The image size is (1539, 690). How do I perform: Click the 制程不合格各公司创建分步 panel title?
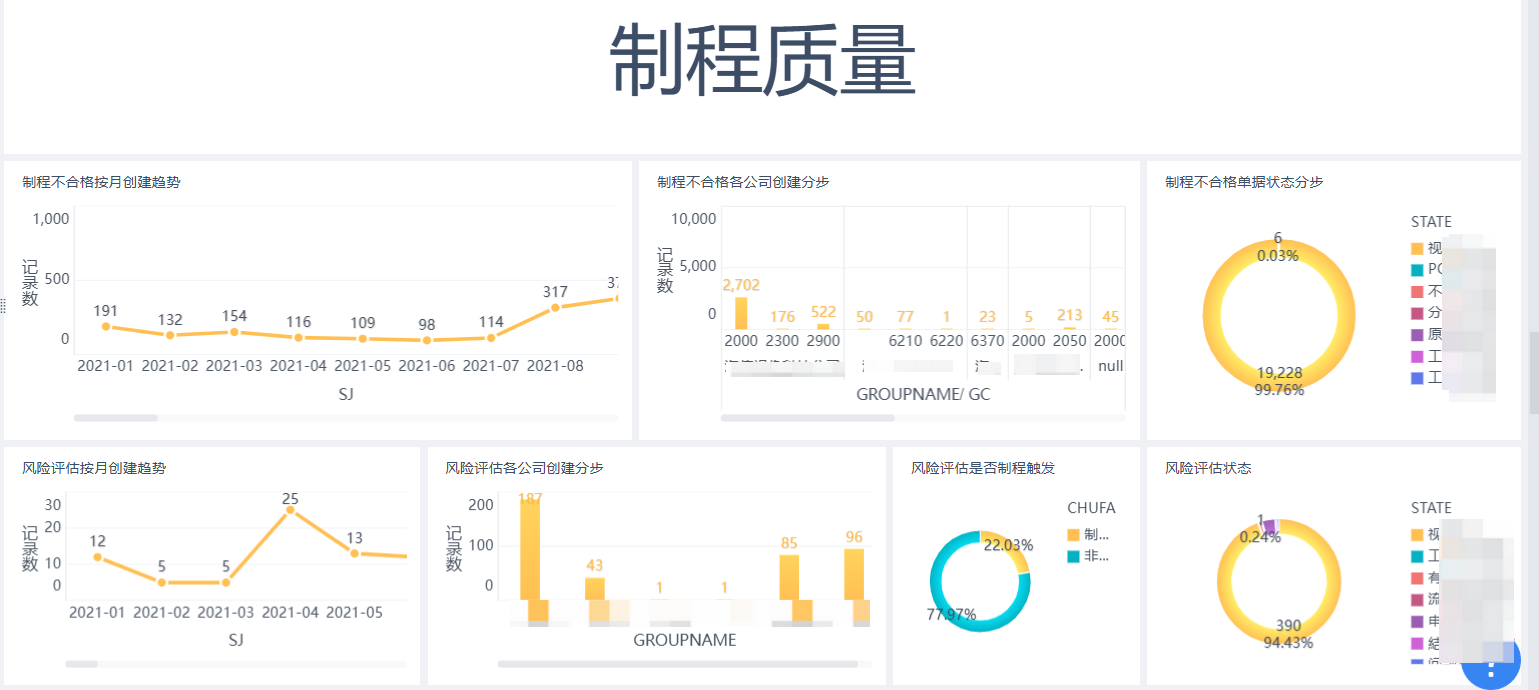[x=743, y=182]
